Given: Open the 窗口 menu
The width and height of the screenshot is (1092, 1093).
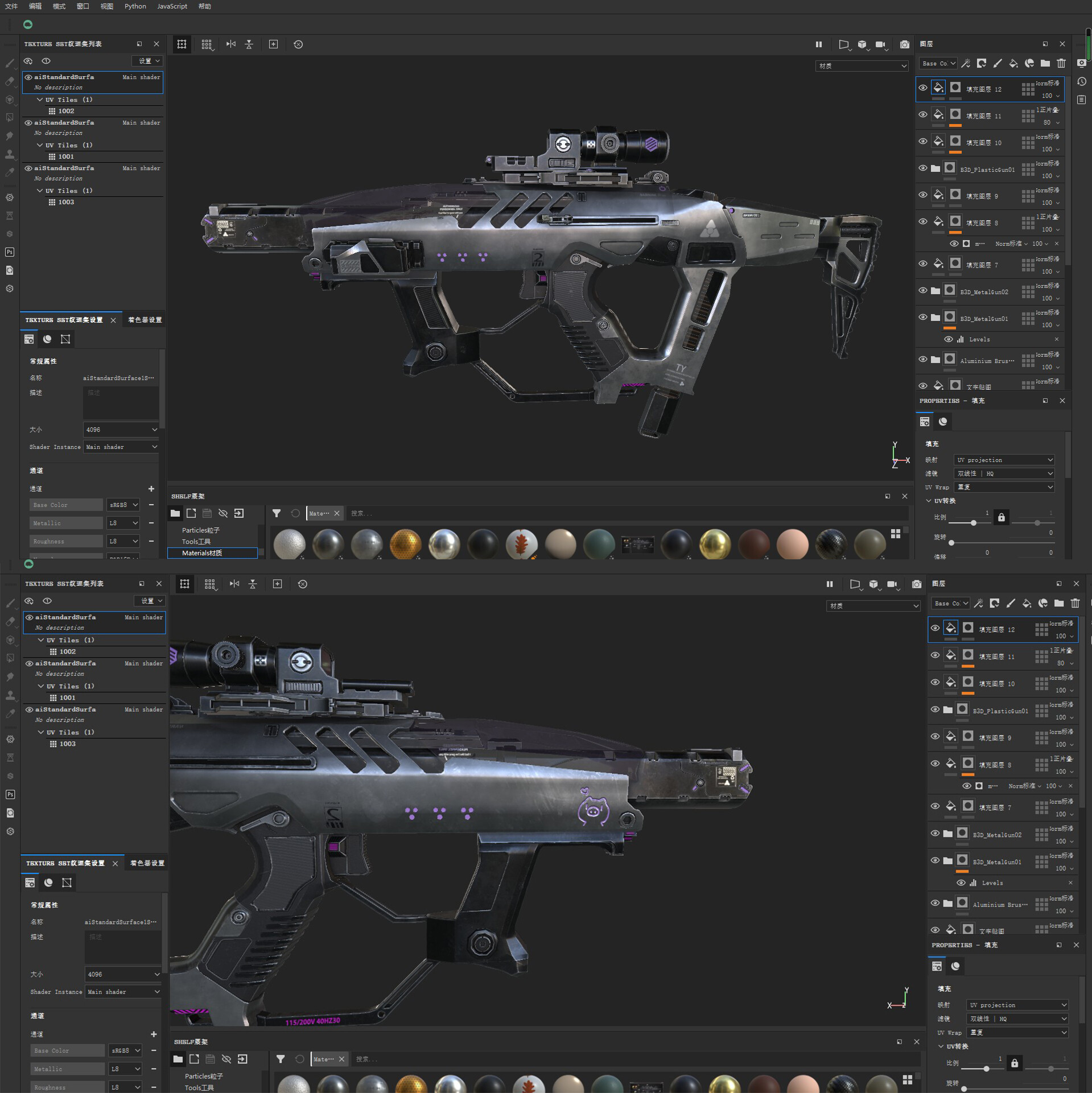Looking at the screenshot, I should pos(83,6).
